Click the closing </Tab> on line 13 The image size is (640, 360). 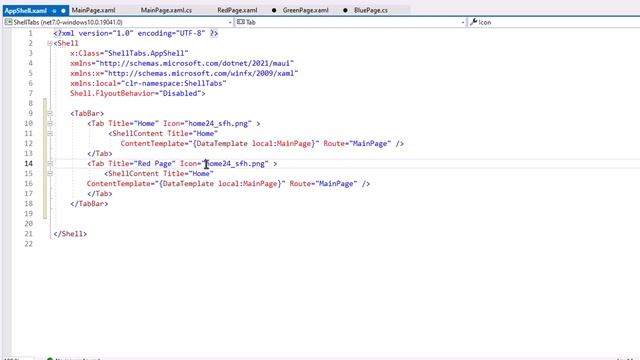100,153
